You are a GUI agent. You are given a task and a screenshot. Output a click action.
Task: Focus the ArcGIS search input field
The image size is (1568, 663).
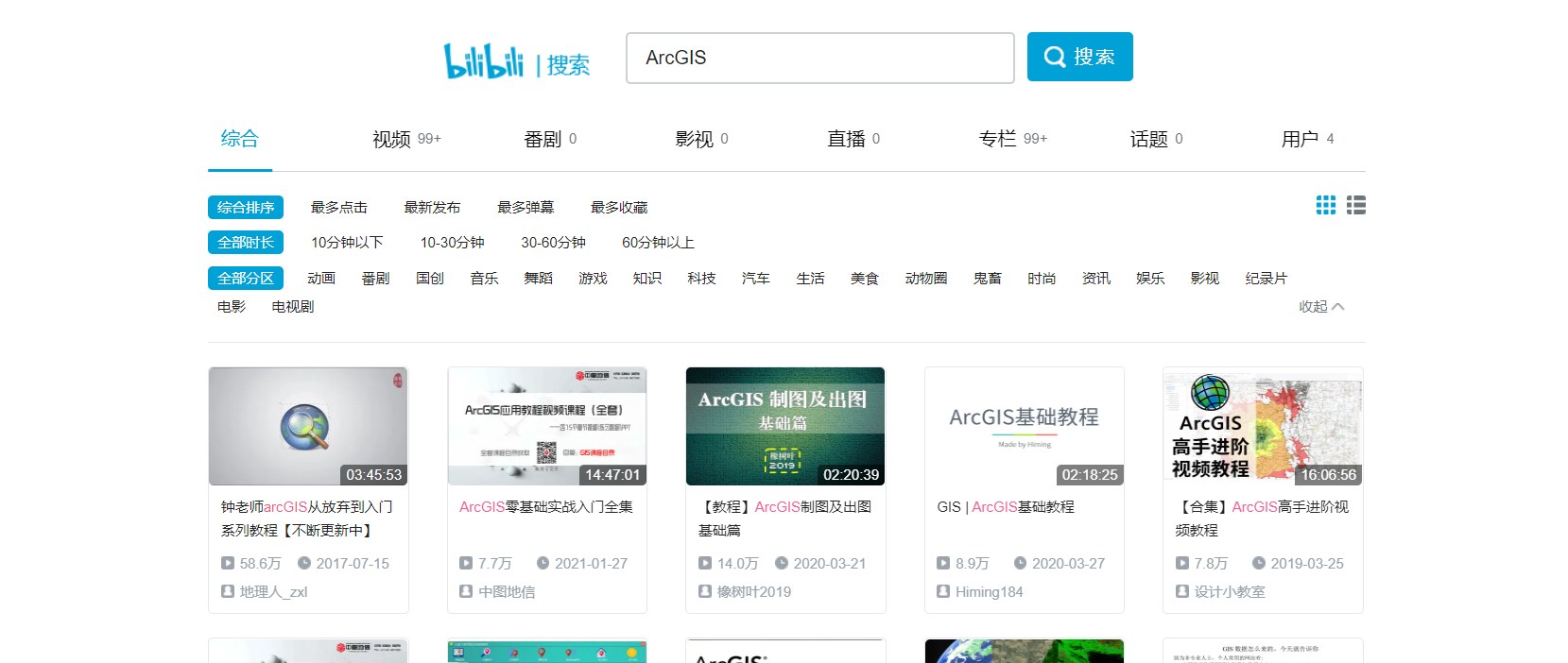pyautogui.click(x=819, y=58)
